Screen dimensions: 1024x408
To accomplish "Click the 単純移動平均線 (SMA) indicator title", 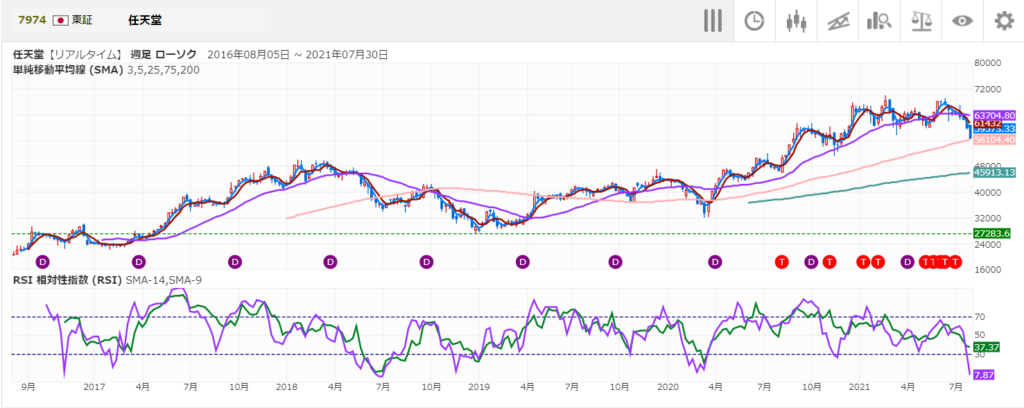I will coord(68,70).
